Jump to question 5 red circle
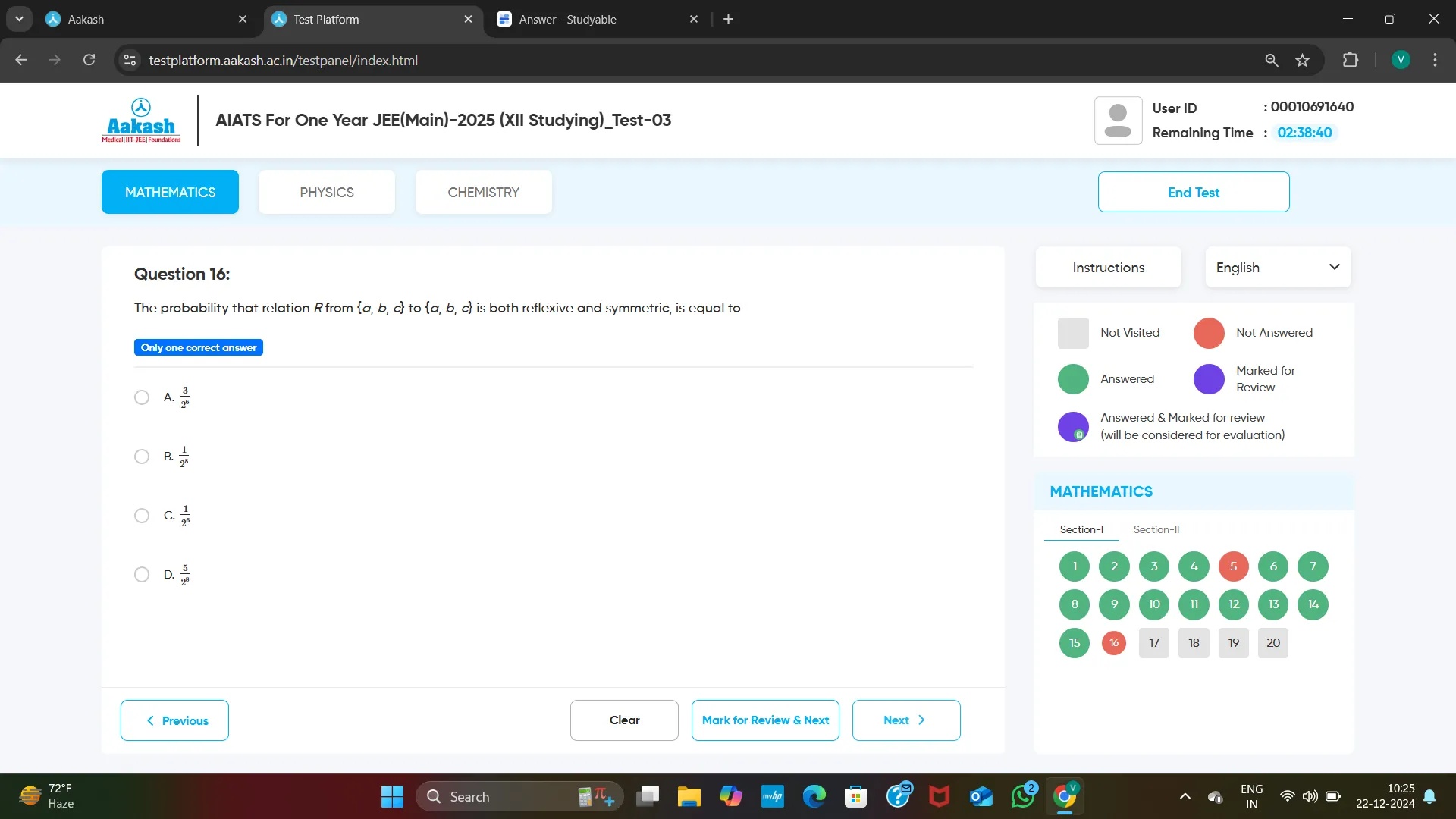 pos(1233,566)
